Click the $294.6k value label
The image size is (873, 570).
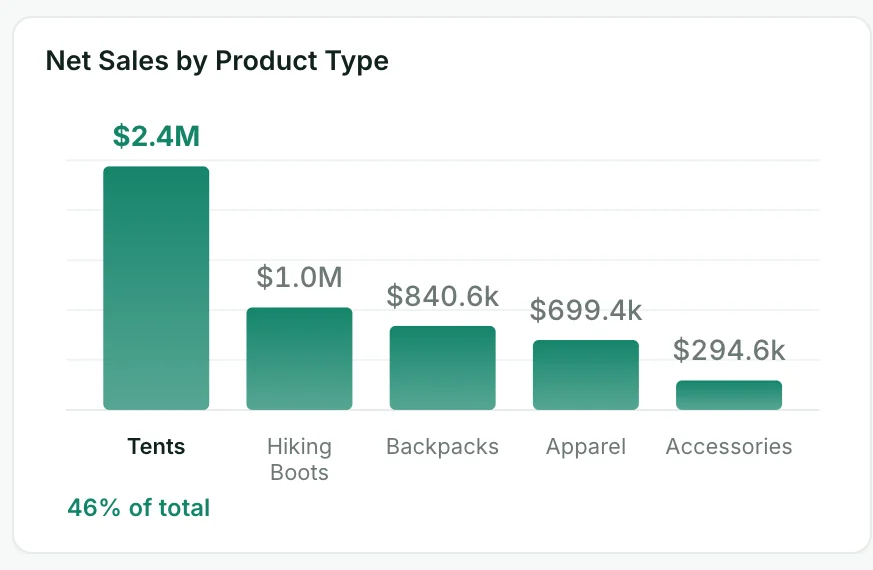(729, 350)
